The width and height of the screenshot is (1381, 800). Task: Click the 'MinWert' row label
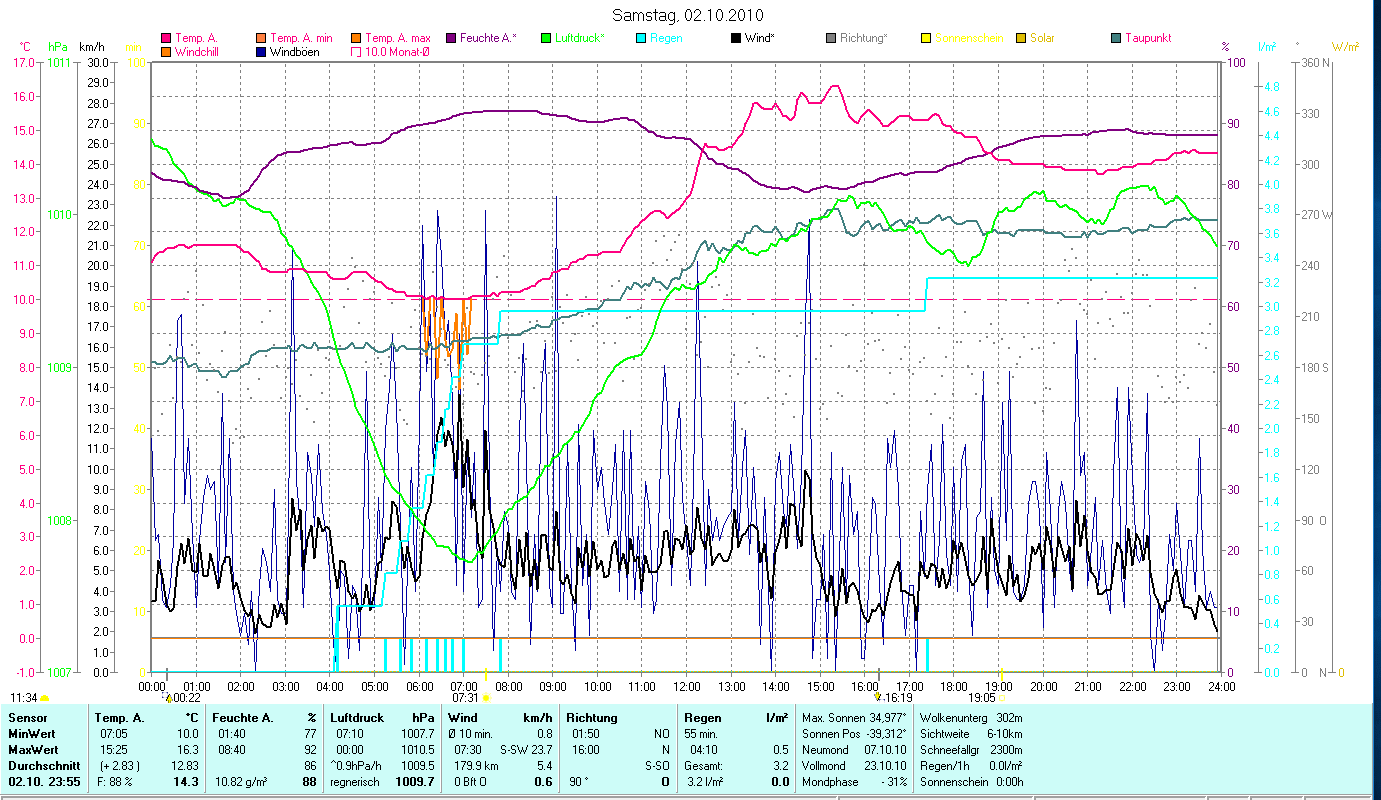[31, 734]
